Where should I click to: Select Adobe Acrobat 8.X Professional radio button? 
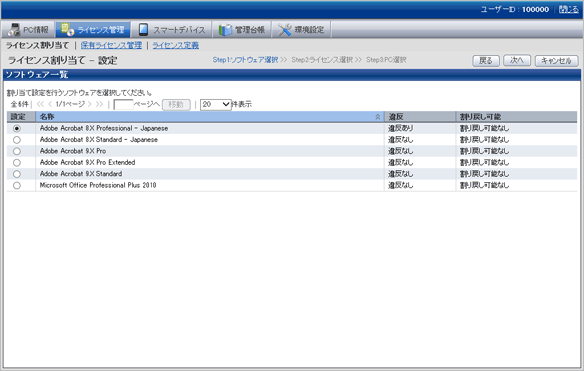(x=17, y=128)
